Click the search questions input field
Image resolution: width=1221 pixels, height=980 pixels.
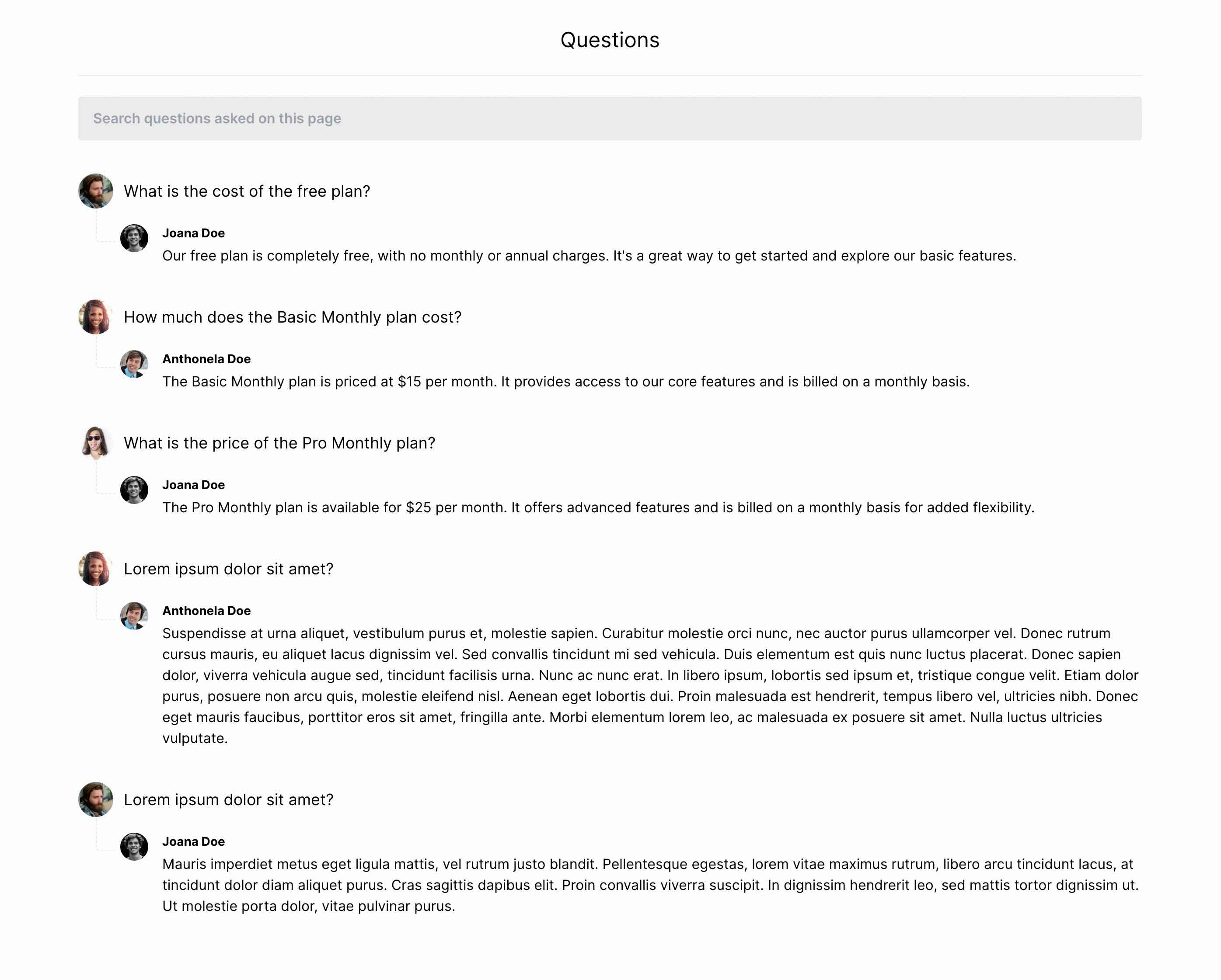click(x=610, y=118)
